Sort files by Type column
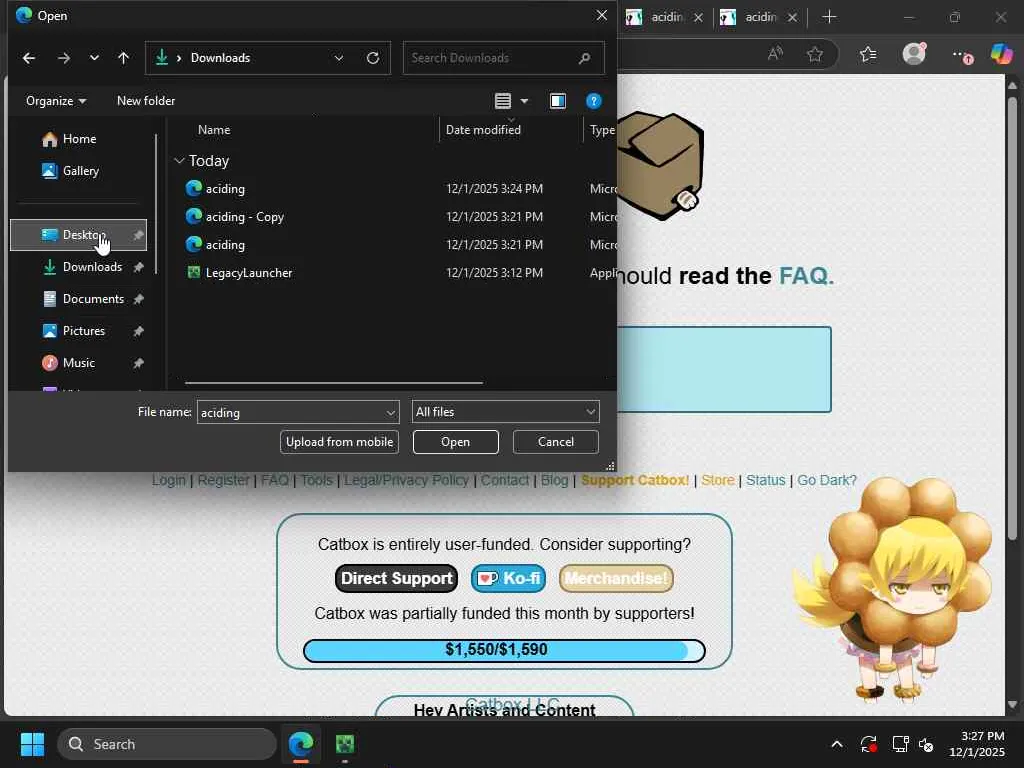 point(601,130)
